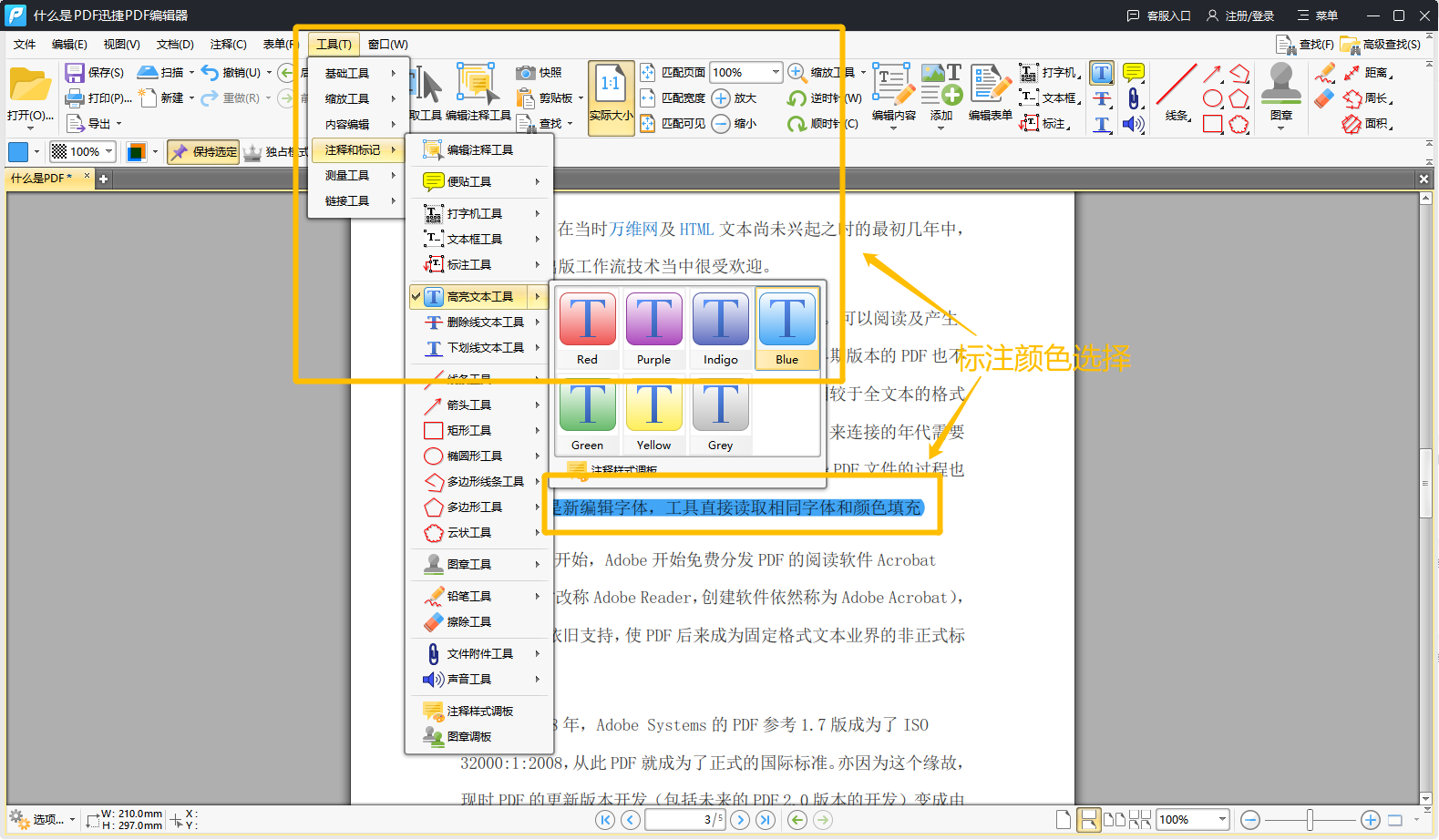Image resolution: width=1439 pixels, height=840 pixels.
Task: Expand the 测量工具 submenu
Action: point(357,175)
